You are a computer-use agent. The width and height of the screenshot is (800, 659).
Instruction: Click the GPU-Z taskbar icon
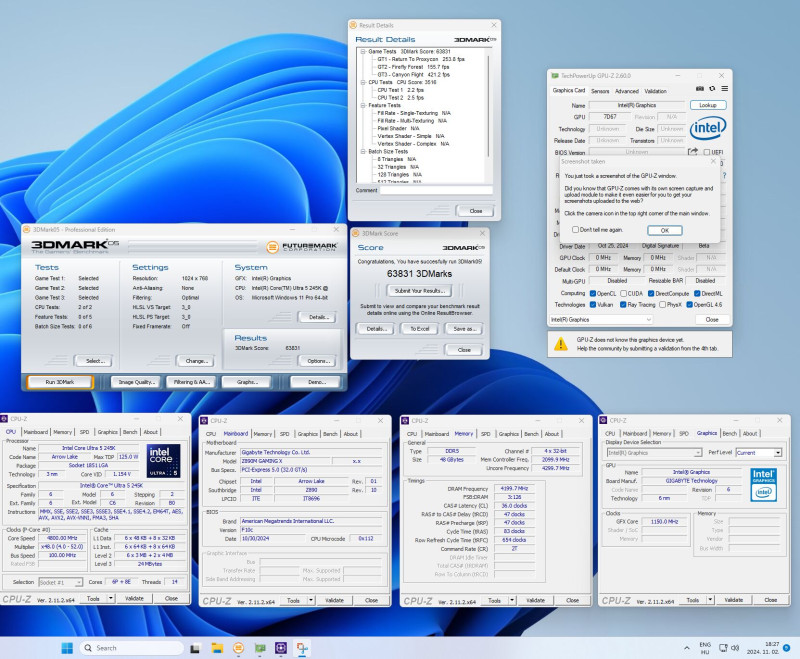pos(260,648)
